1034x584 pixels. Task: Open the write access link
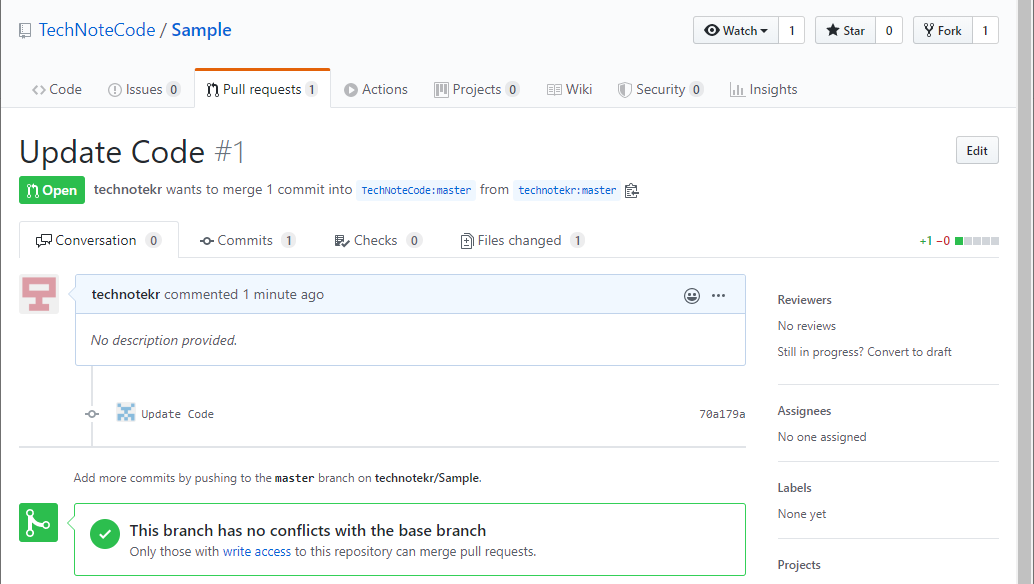(257, 552)
